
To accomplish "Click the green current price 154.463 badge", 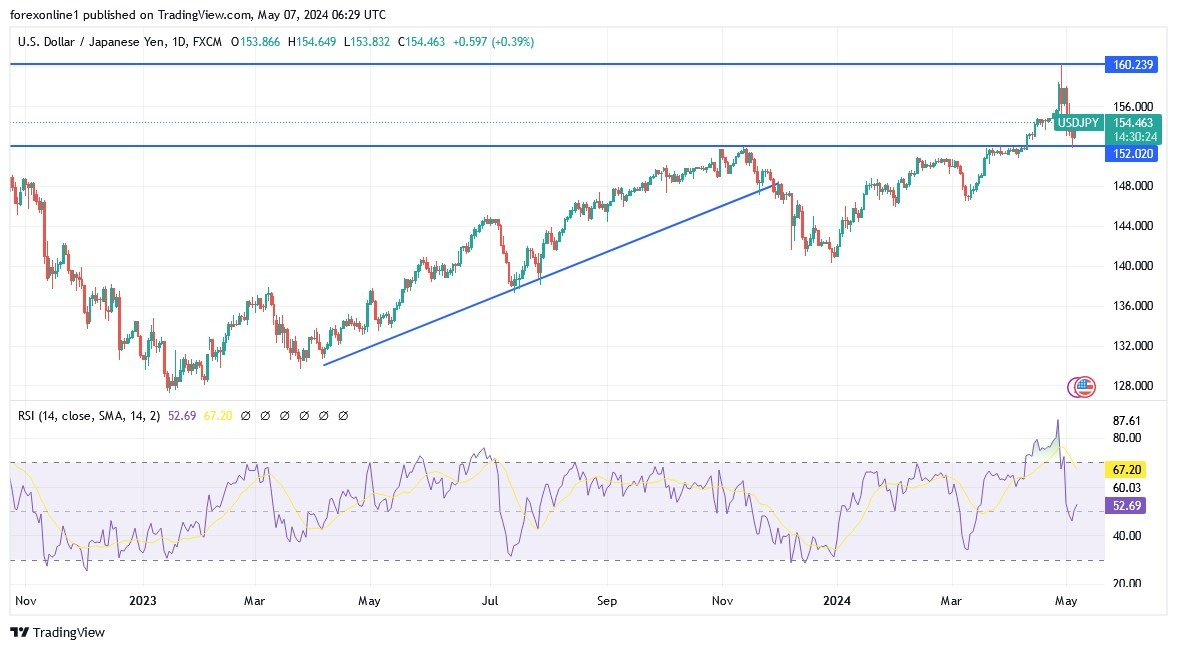I will (1135, 123).
